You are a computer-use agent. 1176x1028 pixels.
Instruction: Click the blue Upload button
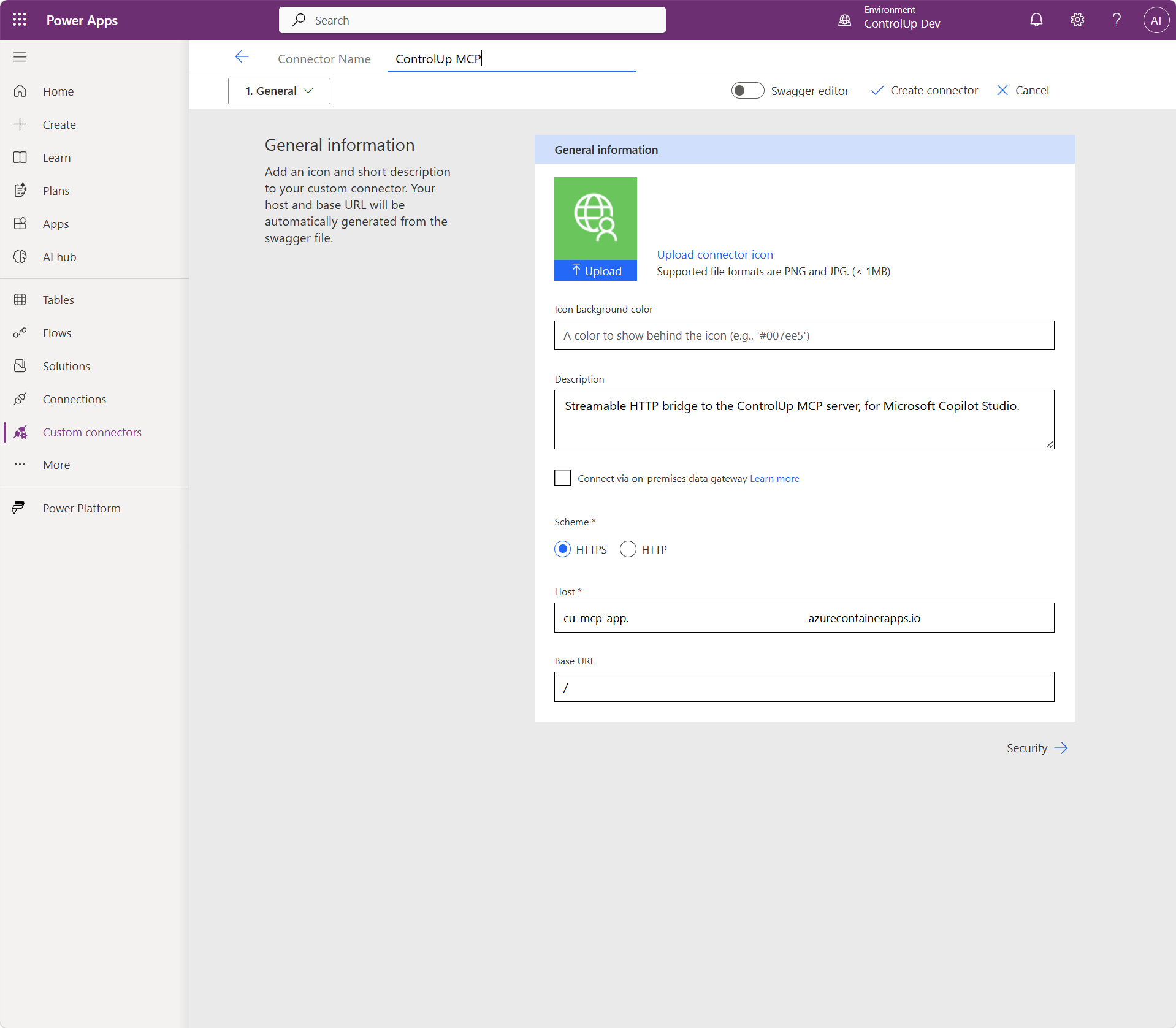point(595,270)
